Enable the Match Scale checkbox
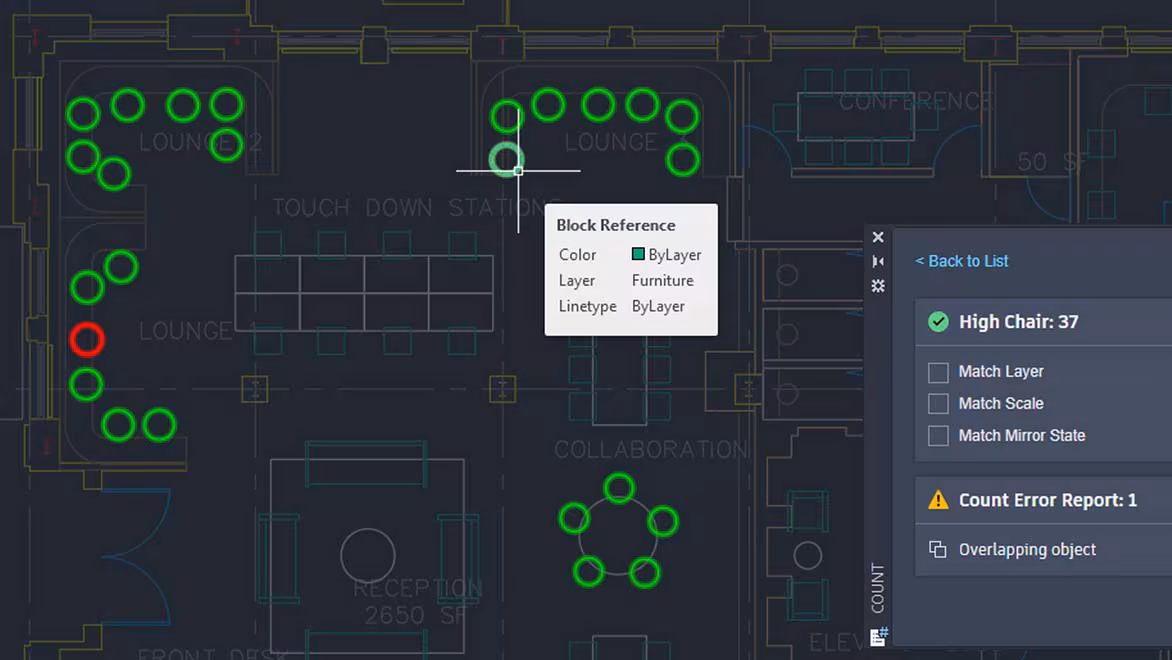Viewport: 1172px width, 660px height. pyautogui.click(x=938, y=404)
